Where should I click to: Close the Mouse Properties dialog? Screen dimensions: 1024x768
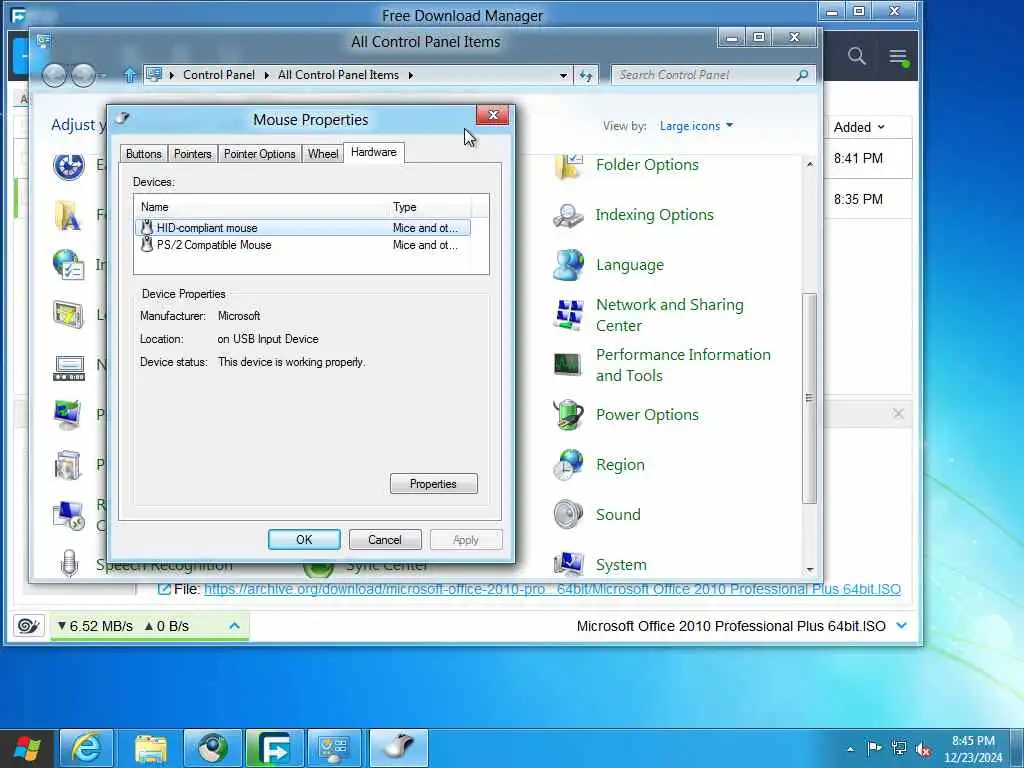pyautogui.click(x=493, y=116)
